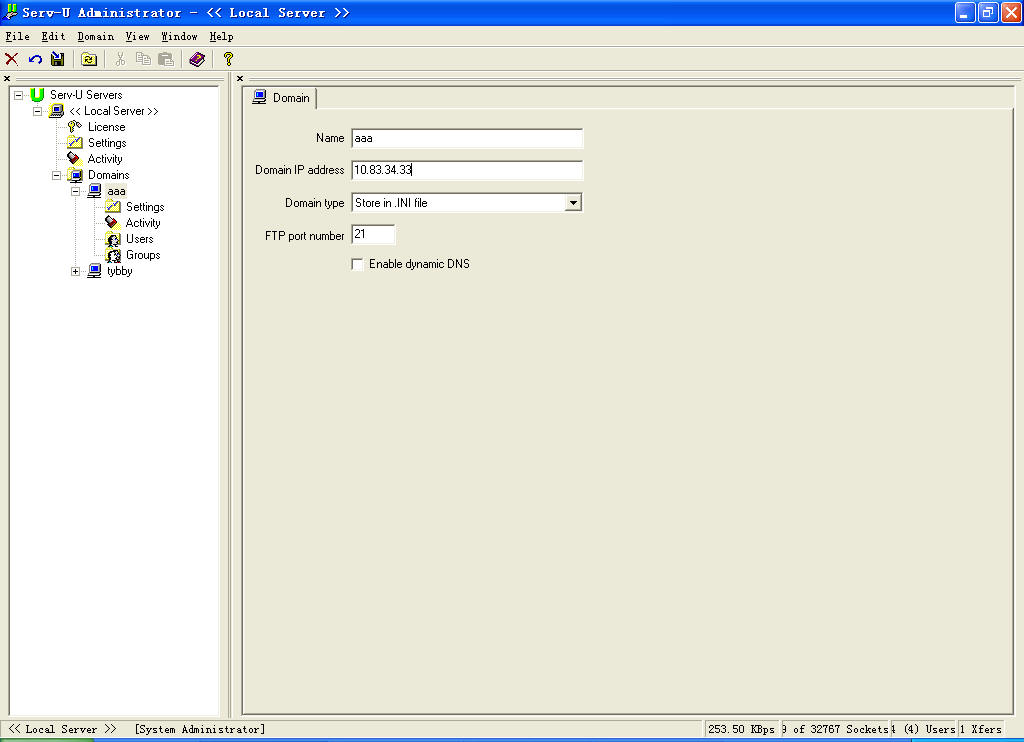
Task: Open the Window menu
Action: coord(179,36)
